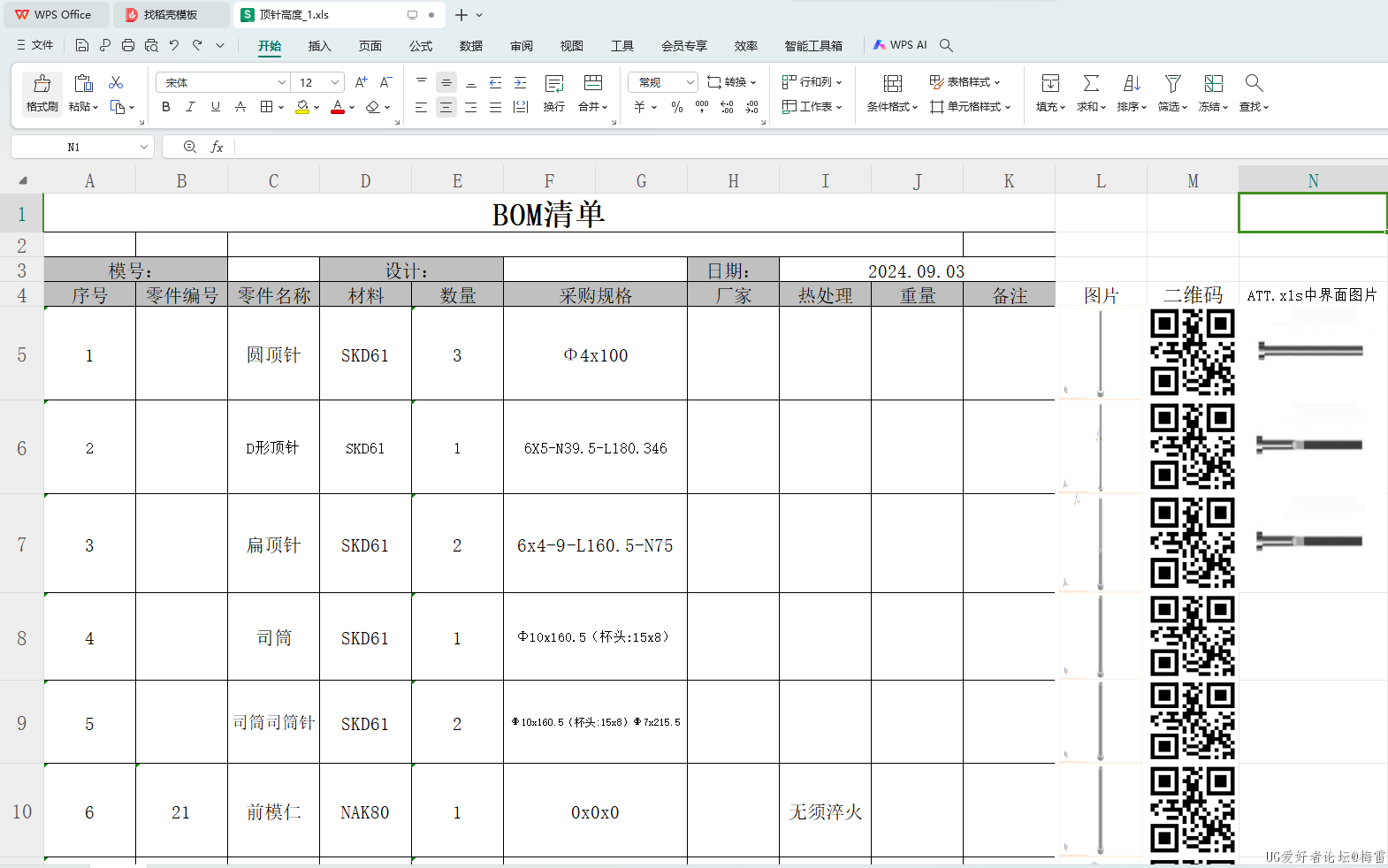Click the Copy icon below the scissors

[118, 107]
